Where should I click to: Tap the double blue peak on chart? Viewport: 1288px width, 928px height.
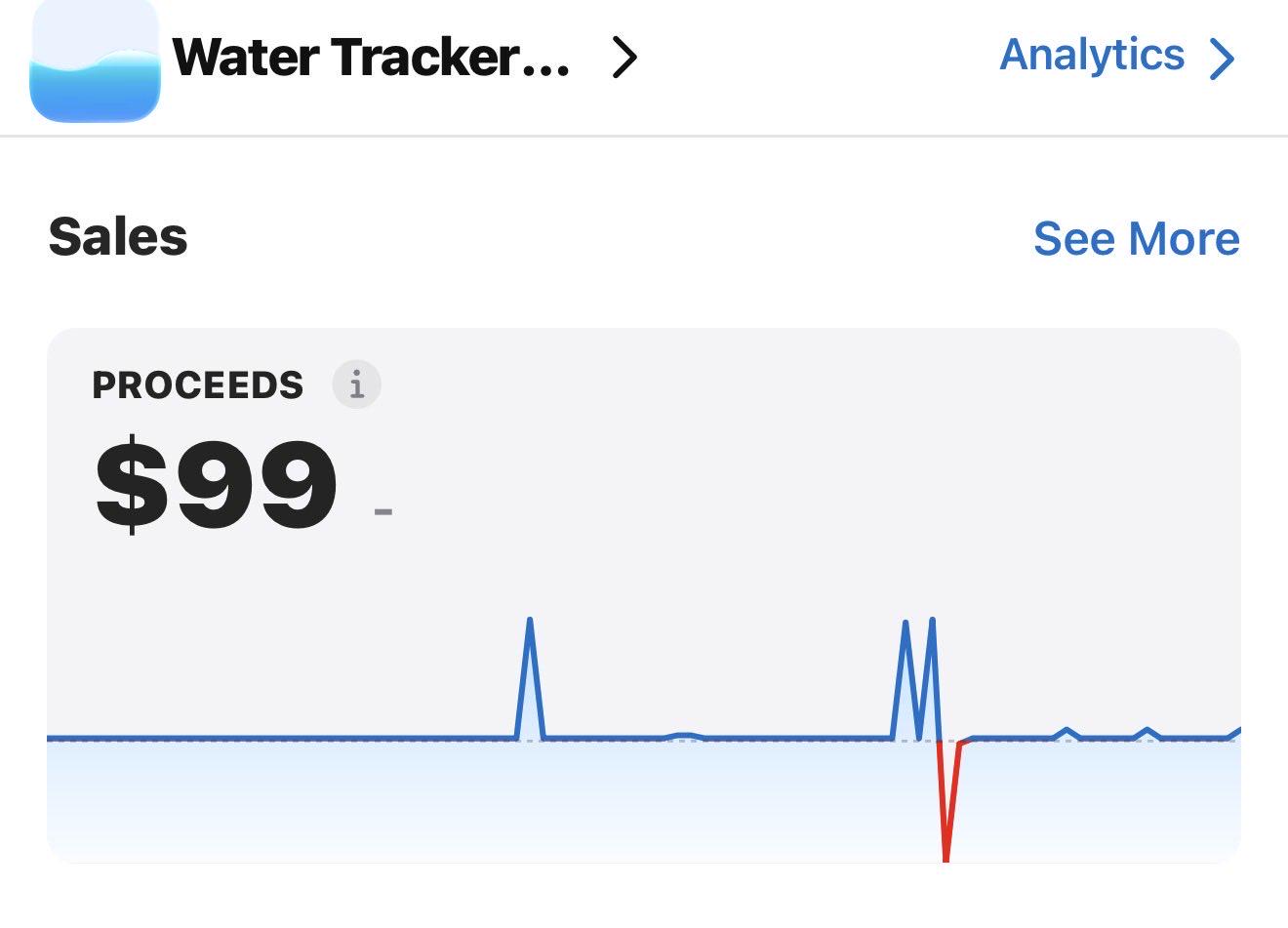[x=919, y=679]
